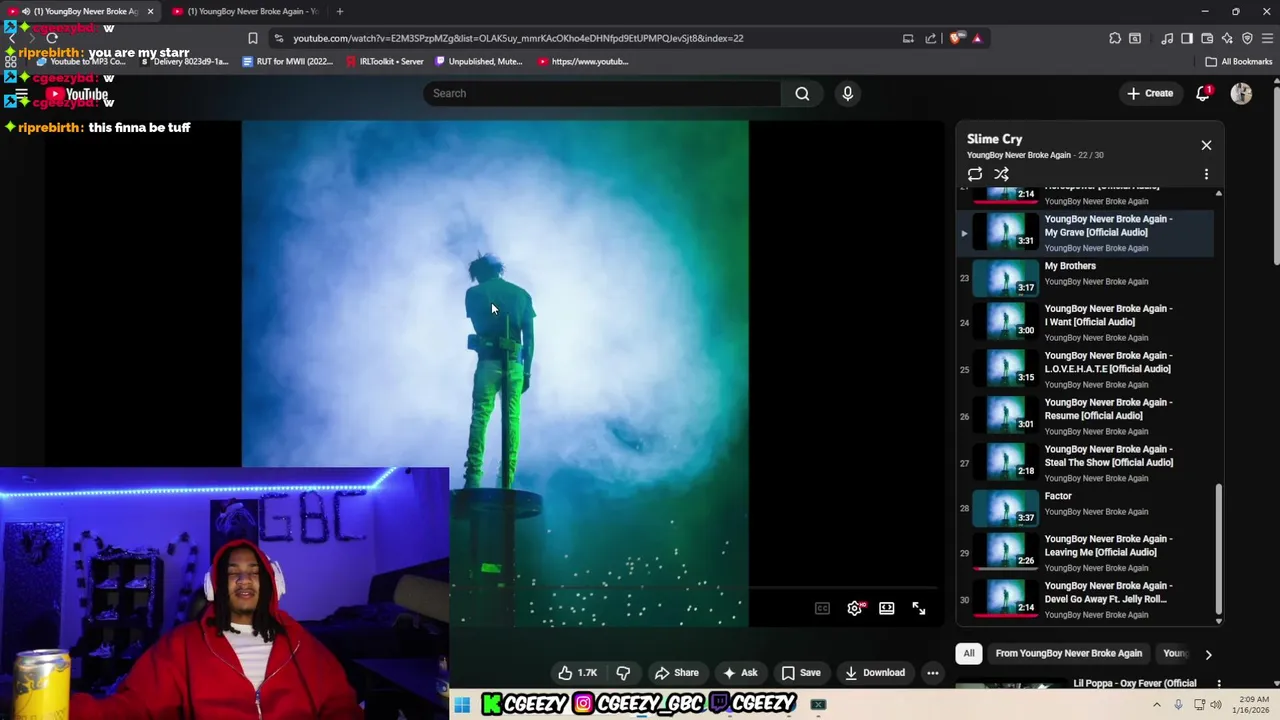Select the All filter chip
This screenshot has height=720, width=1280.
(x=968, y=653)
